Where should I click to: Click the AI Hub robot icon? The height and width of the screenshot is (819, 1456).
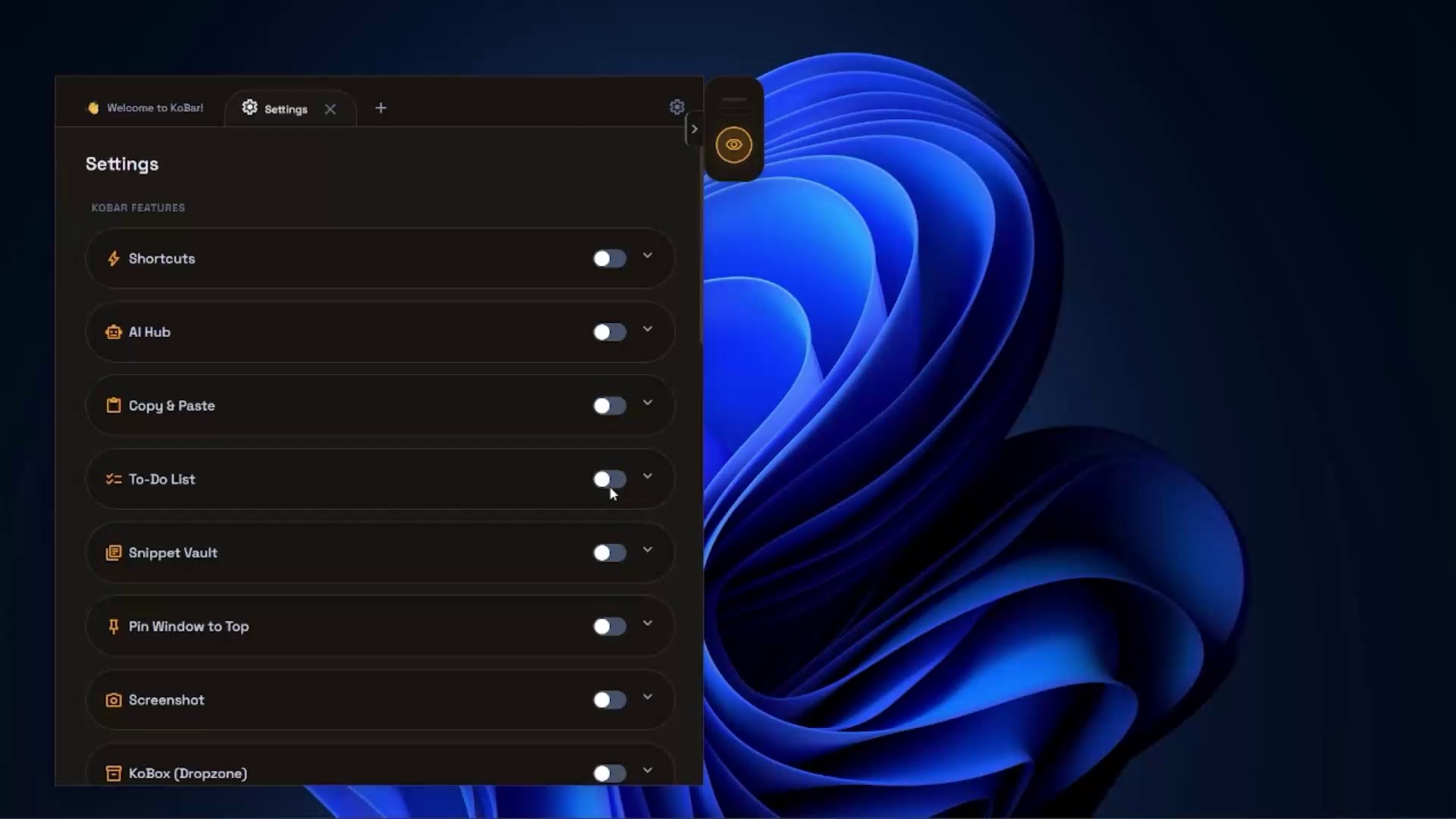[114, 332]
